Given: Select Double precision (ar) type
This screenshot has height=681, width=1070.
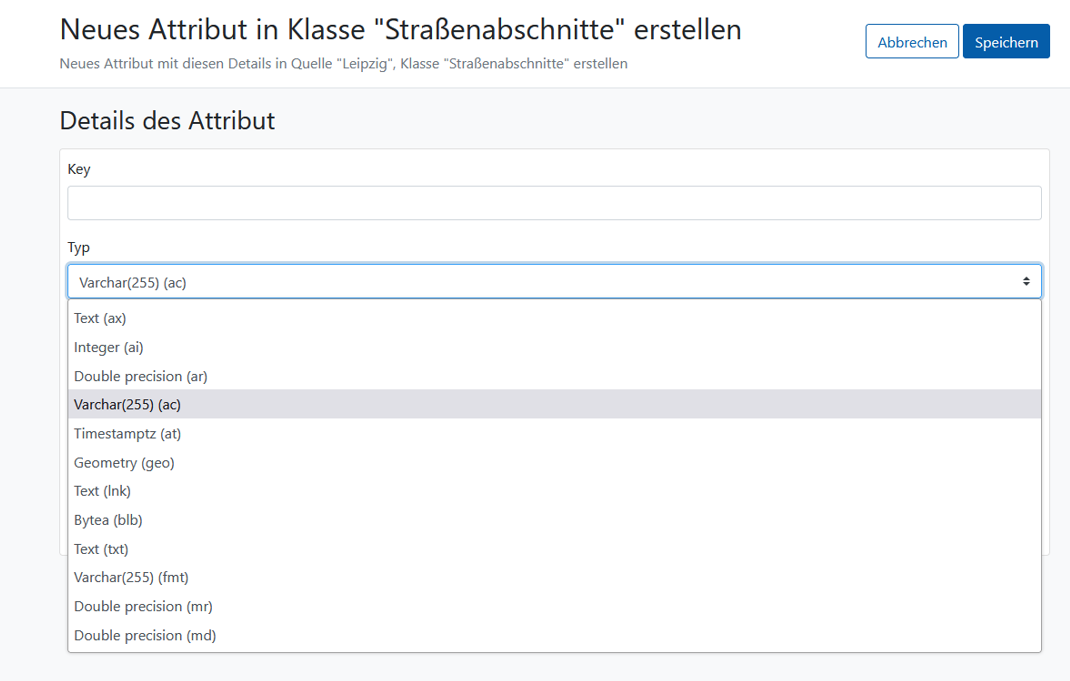Looking at the screenshot, I should point(554,376).
